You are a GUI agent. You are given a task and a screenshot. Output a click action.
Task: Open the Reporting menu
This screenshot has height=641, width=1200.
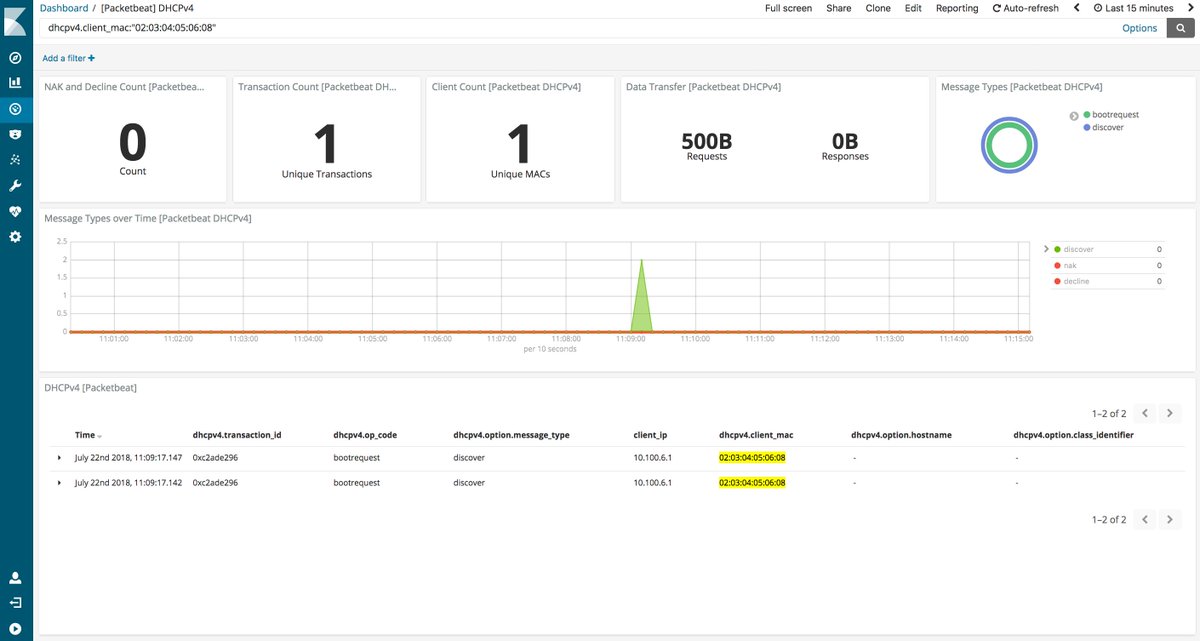coord(957,8)
